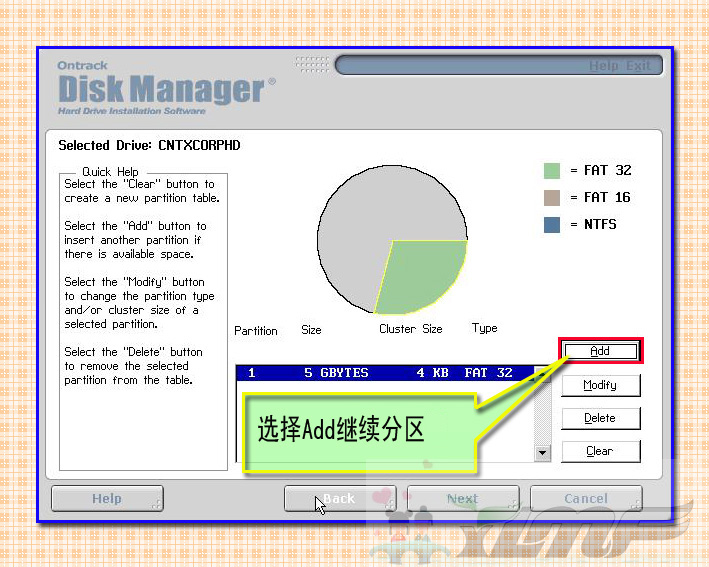Open Help at the bottom left
This screenshot has width=709, height=567.
(107, 498)
